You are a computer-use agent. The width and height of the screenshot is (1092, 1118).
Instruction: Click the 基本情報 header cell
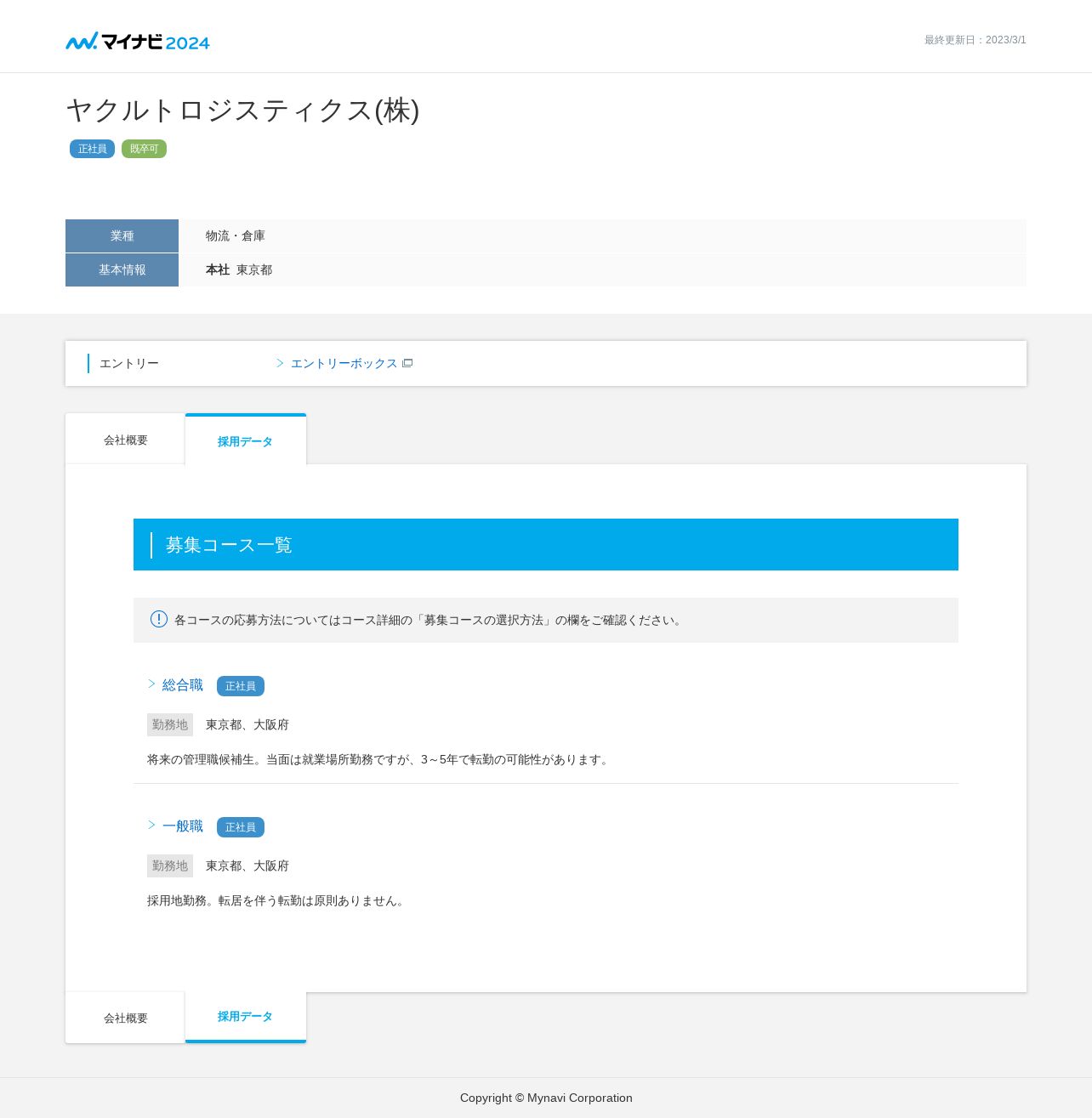point(122,270)
